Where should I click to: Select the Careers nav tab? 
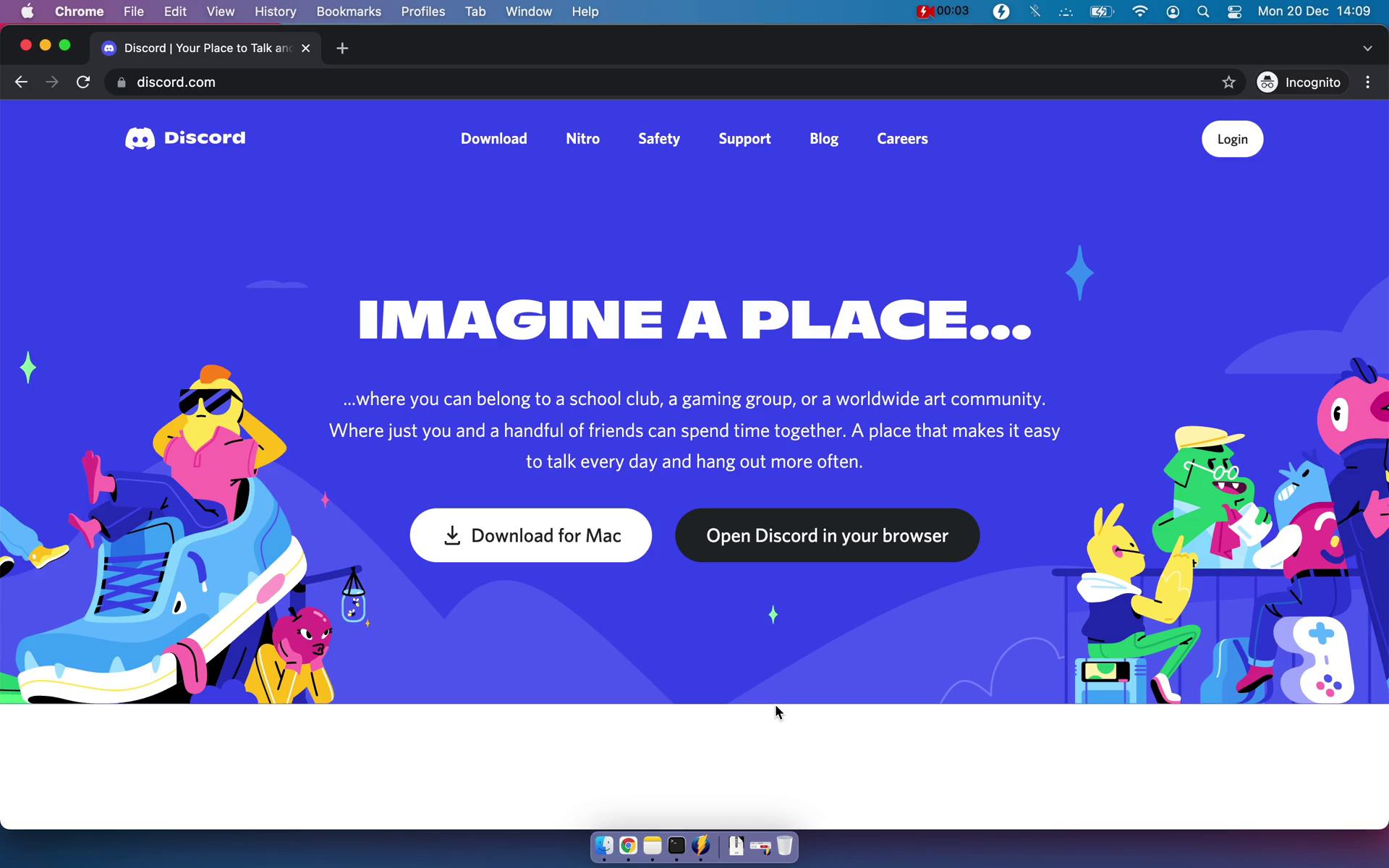901,138
